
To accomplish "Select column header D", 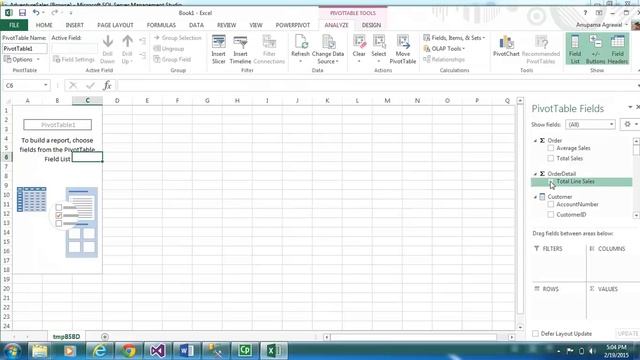I will click(117, 100).
